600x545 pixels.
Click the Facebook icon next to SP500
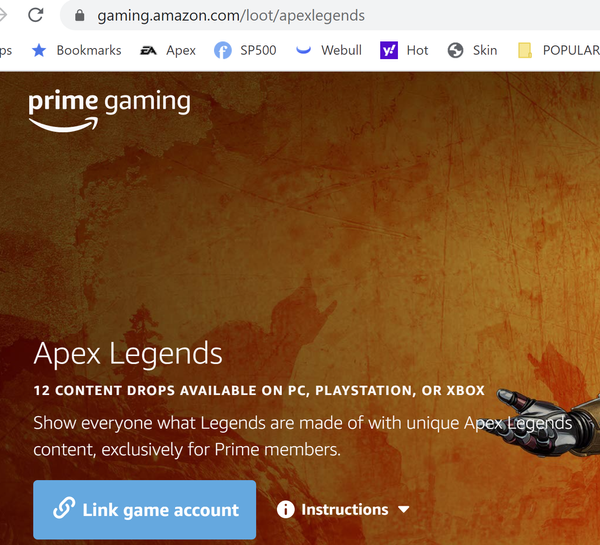(x=223, y=50)
